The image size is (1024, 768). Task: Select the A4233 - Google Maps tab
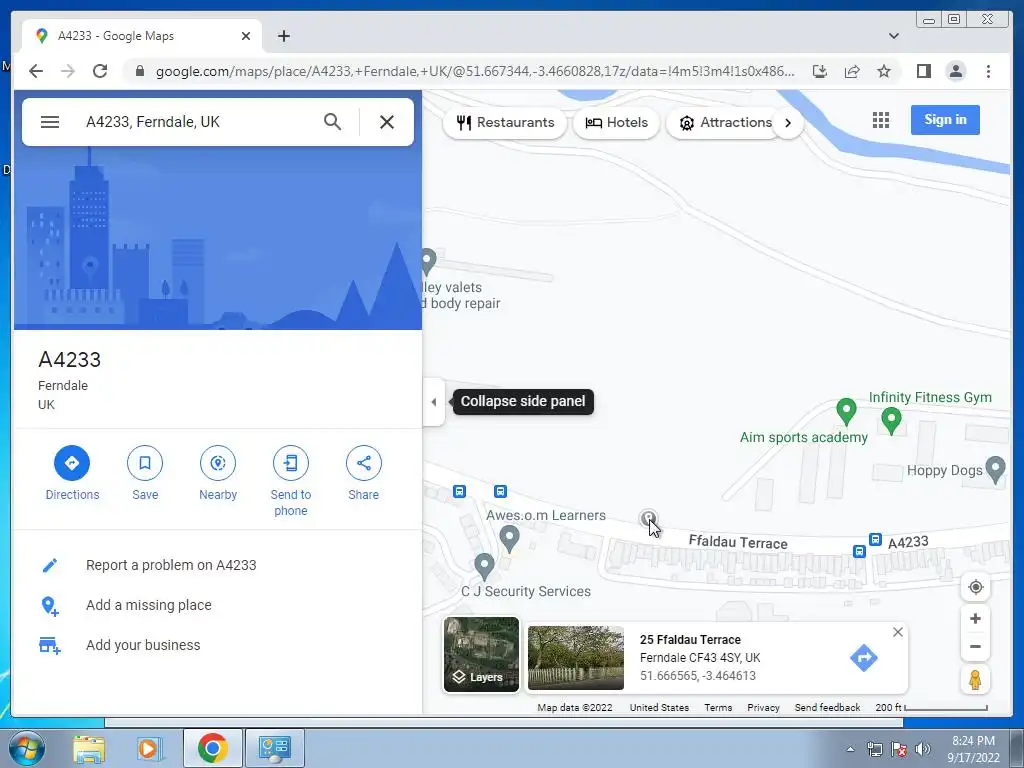(142, 36)
